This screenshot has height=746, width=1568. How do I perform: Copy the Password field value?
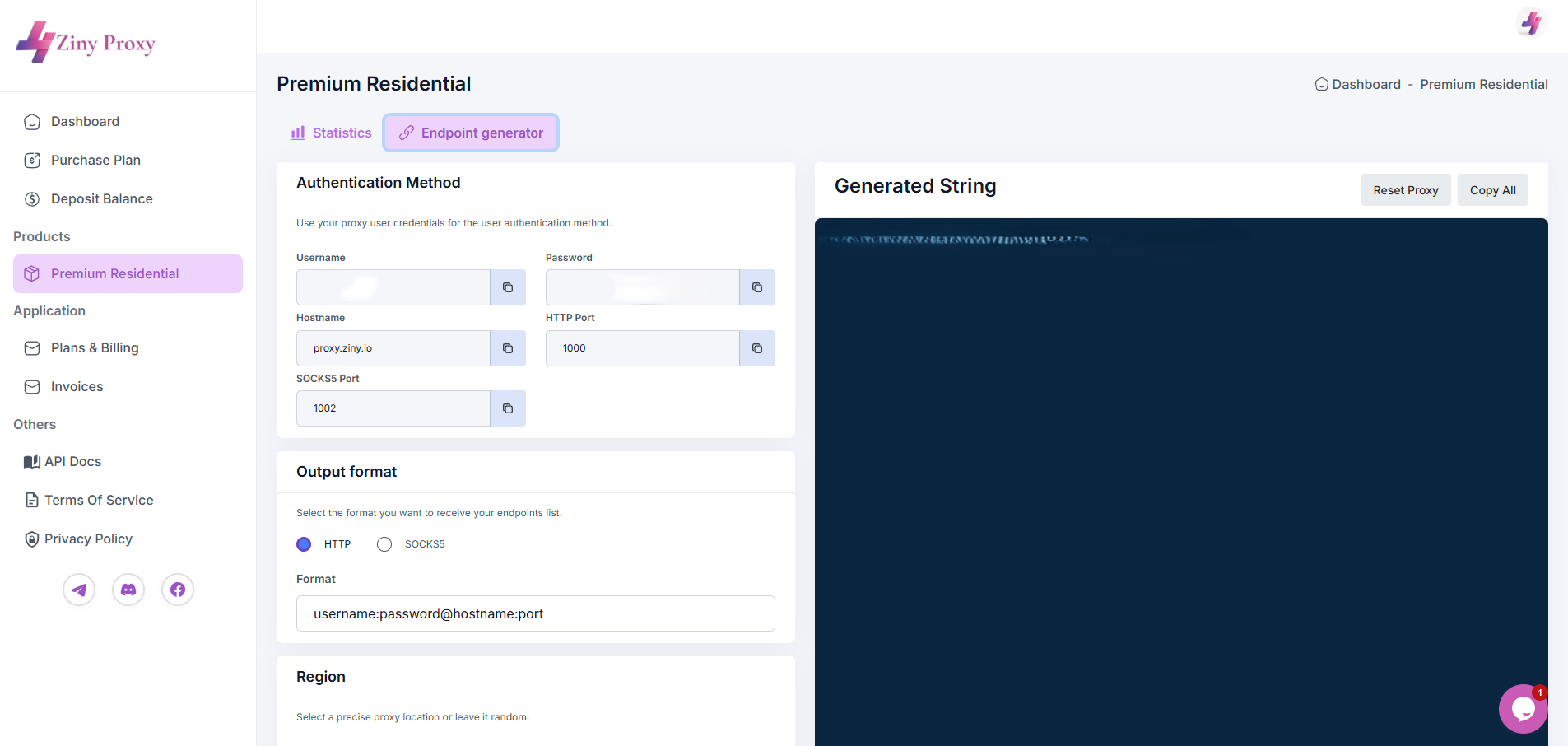[757, 287]
